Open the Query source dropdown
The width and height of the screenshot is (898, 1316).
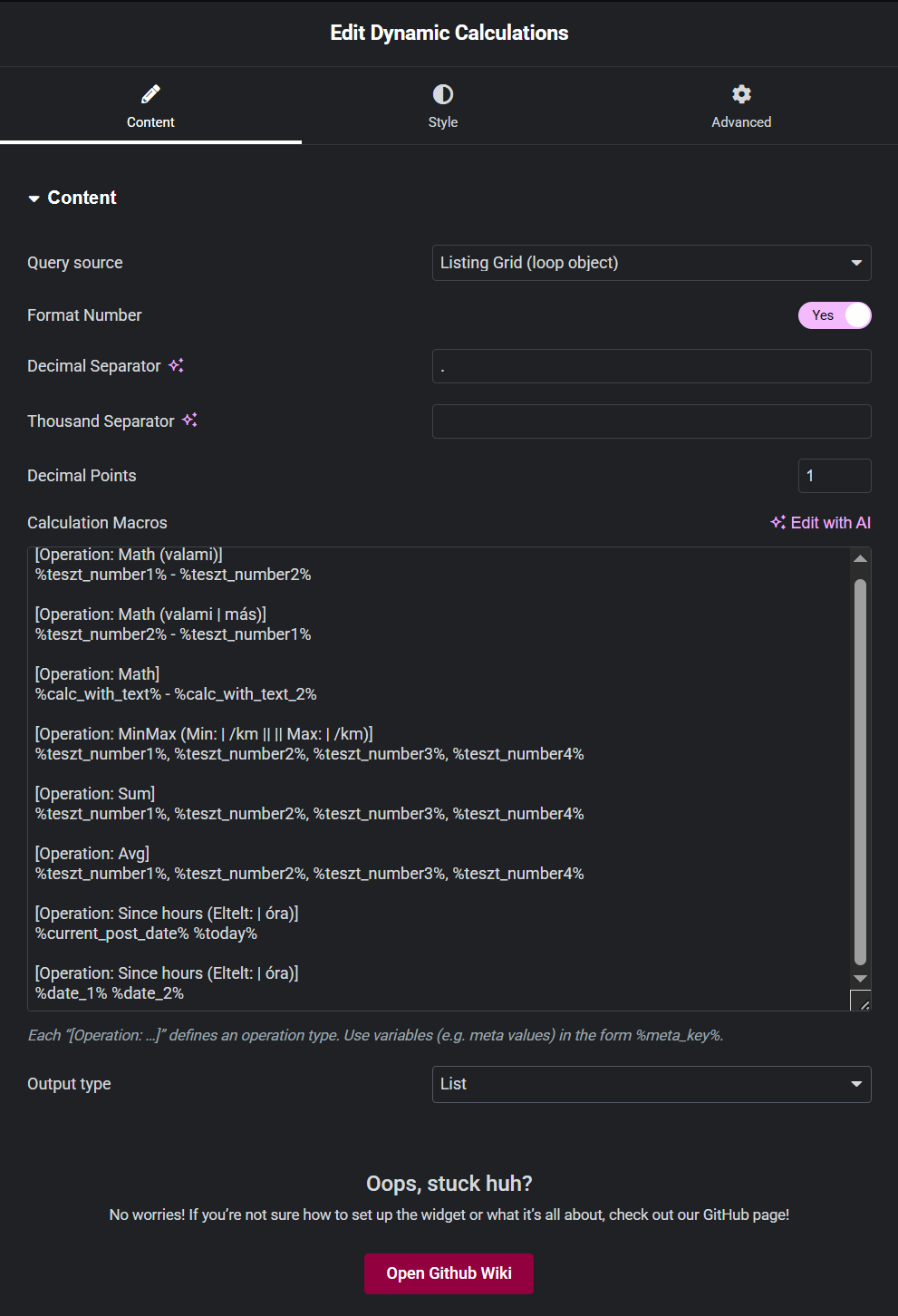[x=652, y=263]
